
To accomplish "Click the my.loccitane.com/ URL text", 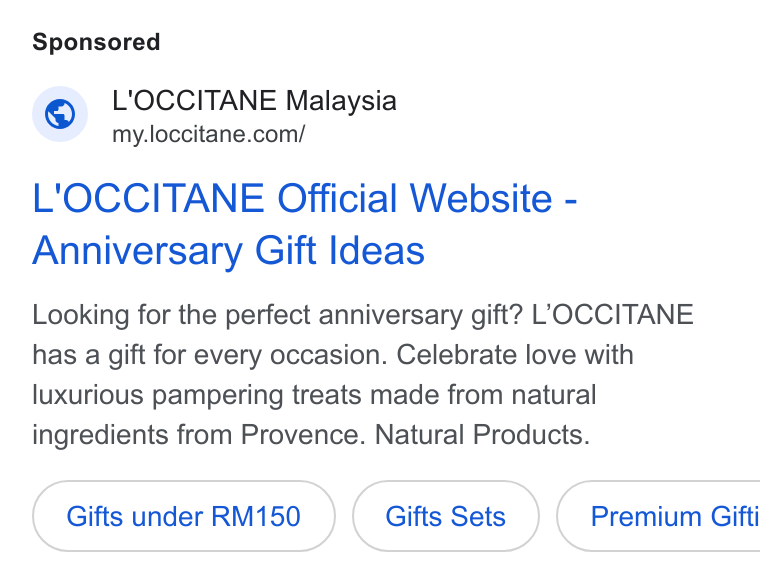I will (208, 134).
